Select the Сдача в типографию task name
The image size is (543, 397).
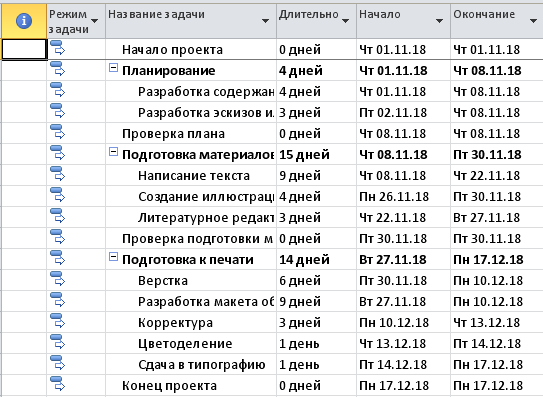point(202,365)
